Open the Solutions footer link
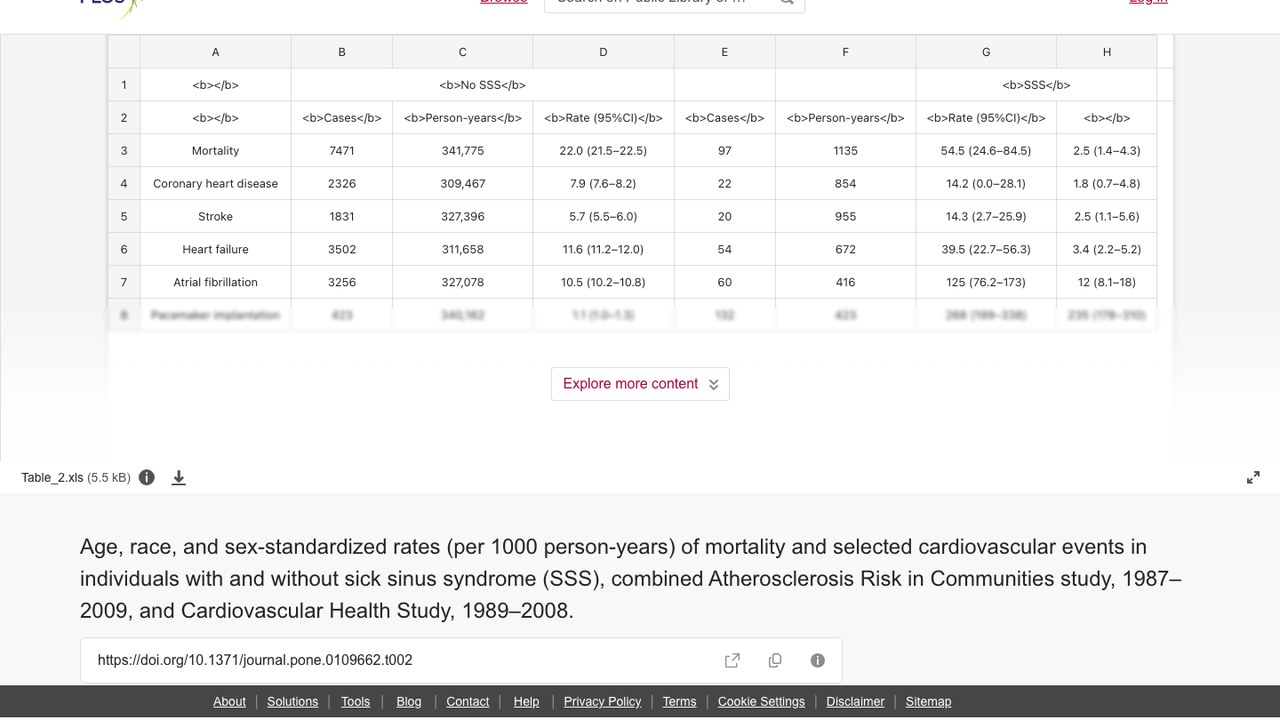This screenshot has width=1280, height=720. 292,702
